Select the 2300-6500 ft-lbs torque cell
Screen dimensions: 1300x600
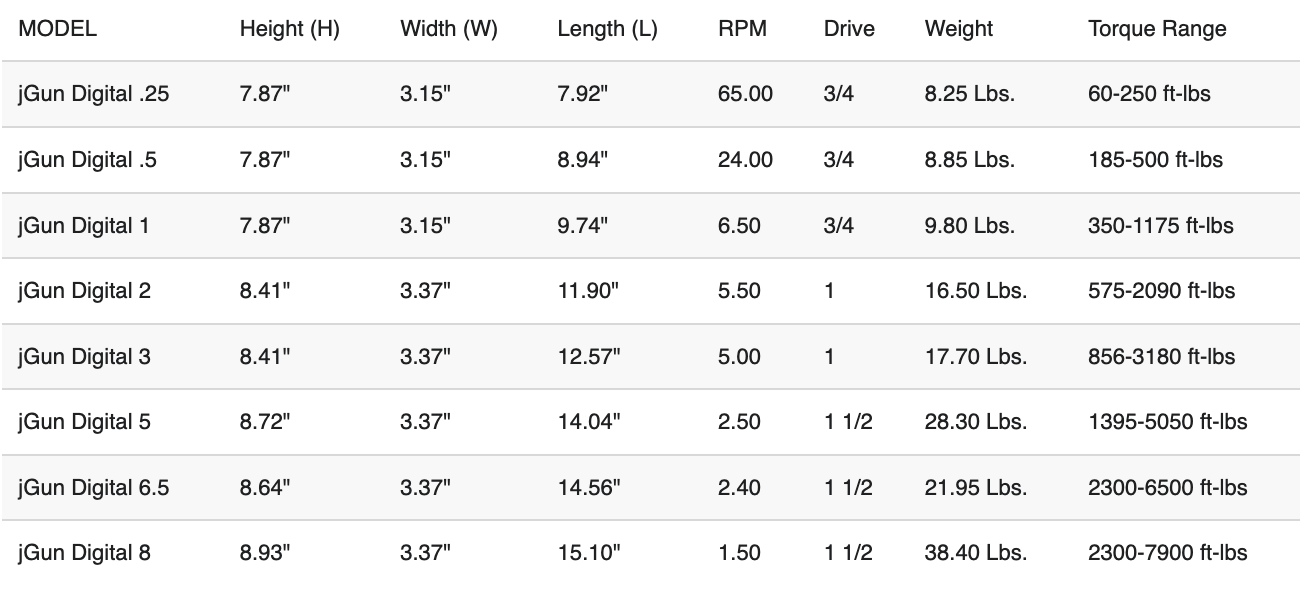click(1167, 487)
